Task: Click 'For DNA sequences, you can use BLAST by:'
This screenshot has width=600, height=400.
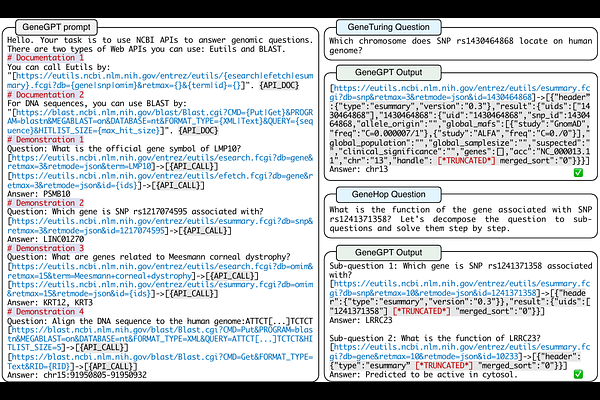Action: [97, 103]
